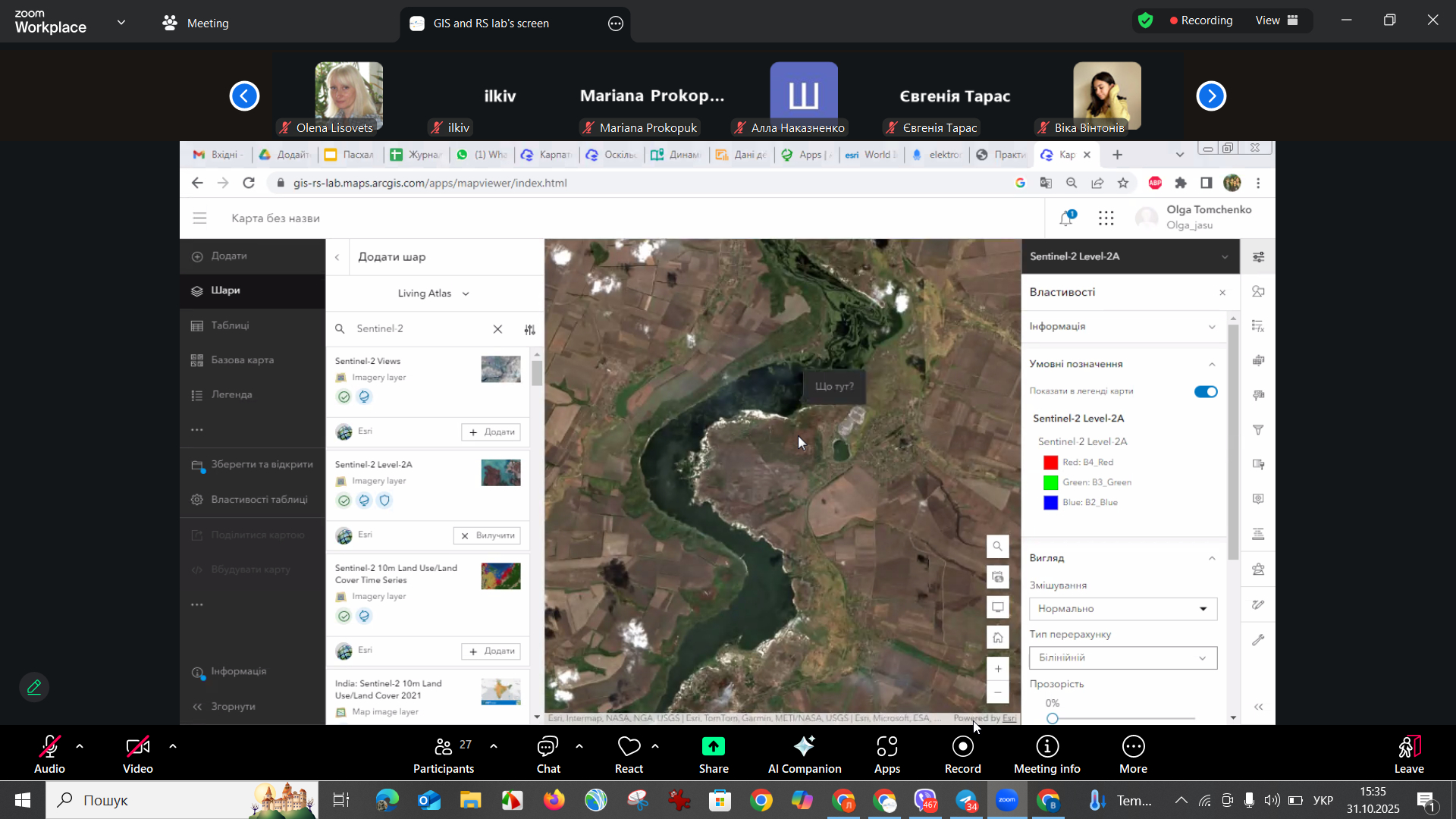Expand the Інформація section
This screenshot has height=819, width=1456.
pos(1122,327)
